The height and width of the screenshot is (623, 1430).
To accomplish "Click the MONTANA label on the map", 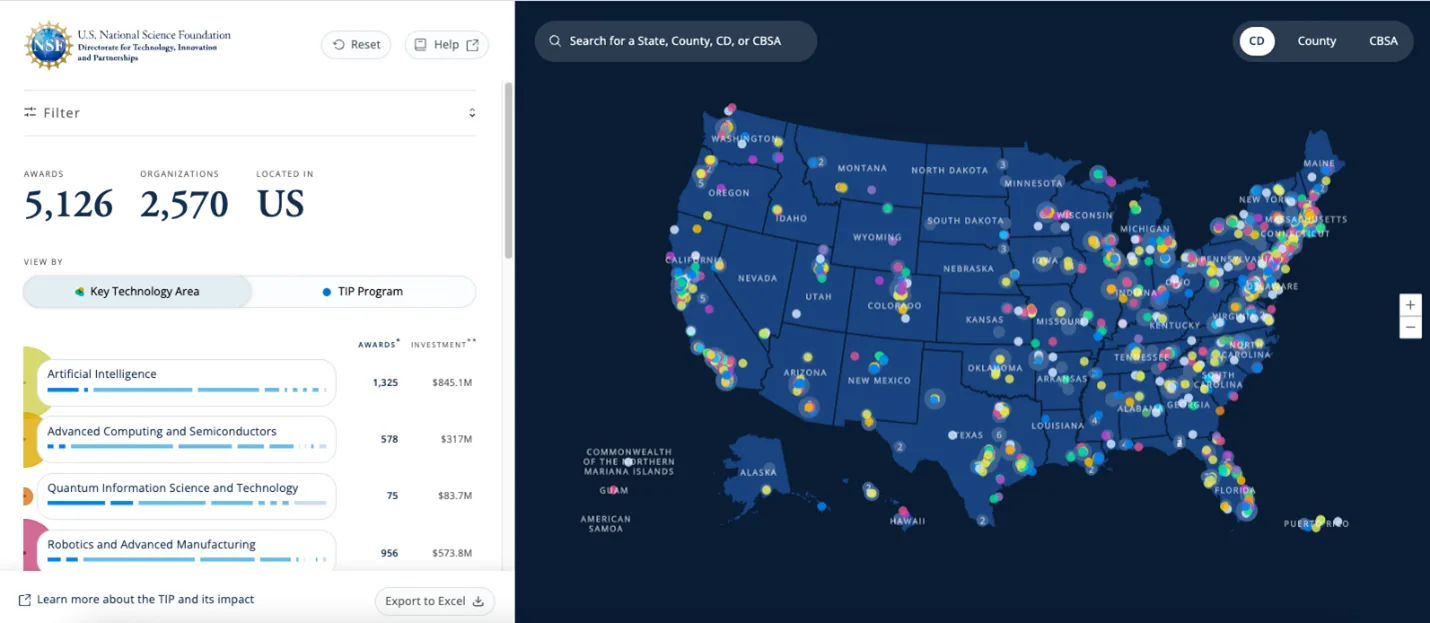I will click(x=862, y=168).
